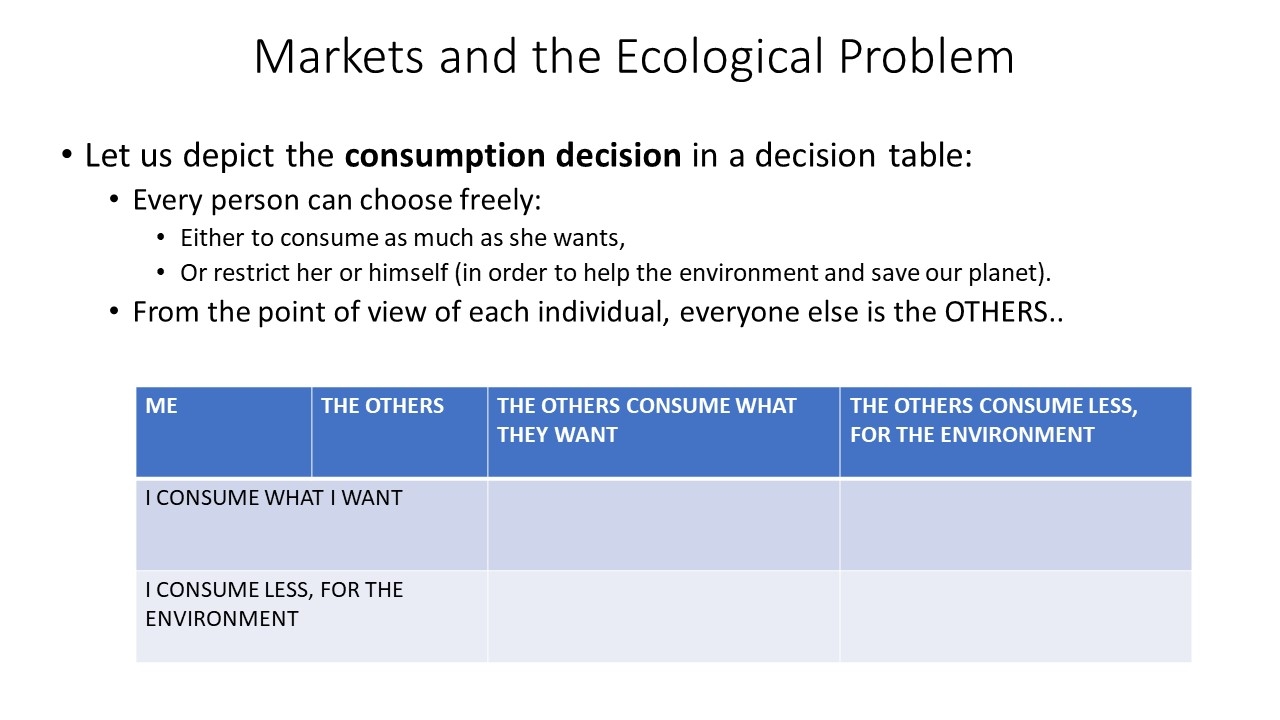The width and height of the screenshot is (1280, 720).
Task: Select the "THE OTHERS CONSUME WHAT THEY WANT" header
Action: pyautogui.click(x=663, y=431)
